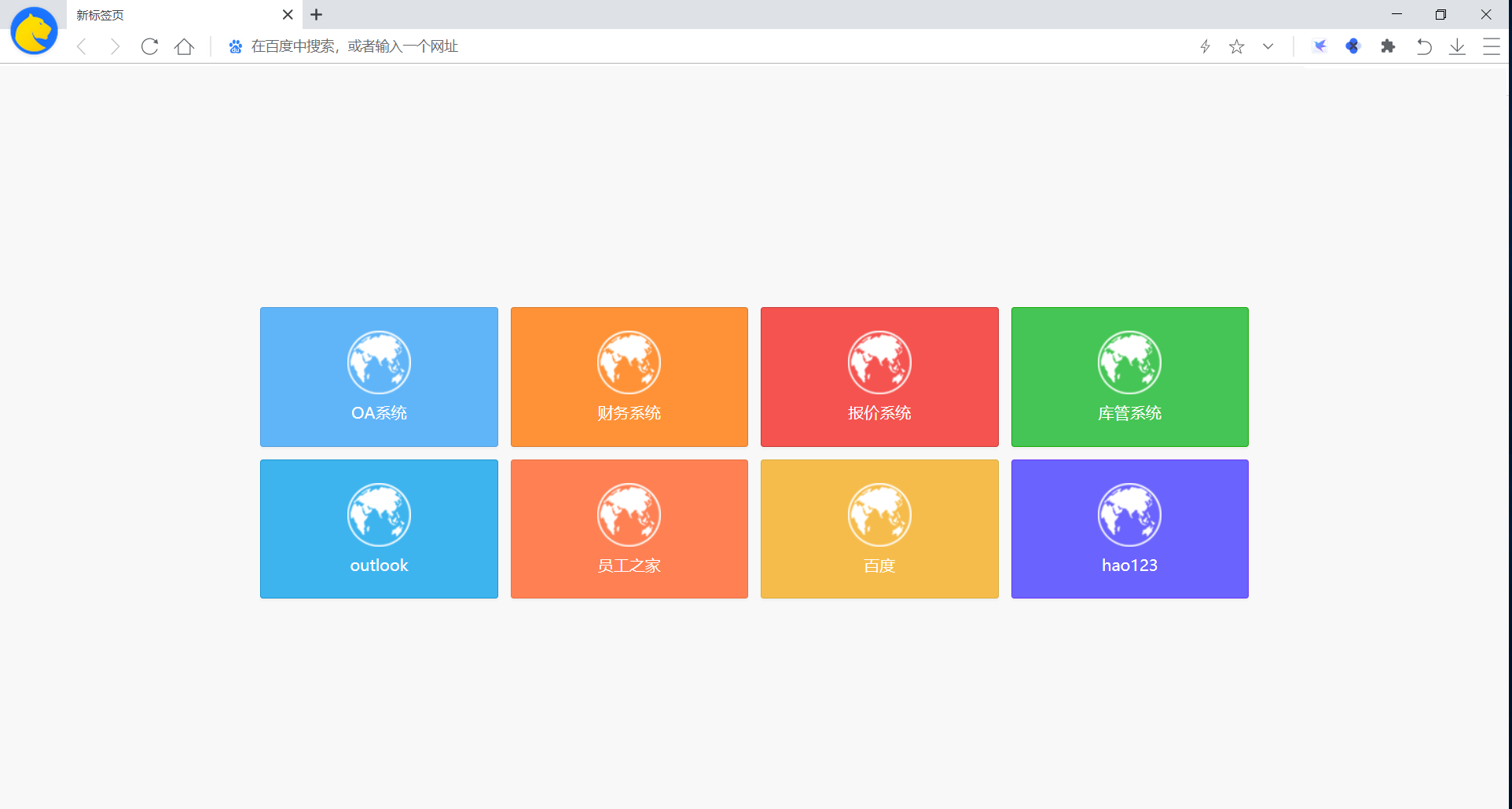Open the 库管系统 tile
Screen dimensions: 1512x809
point(1130,377)
